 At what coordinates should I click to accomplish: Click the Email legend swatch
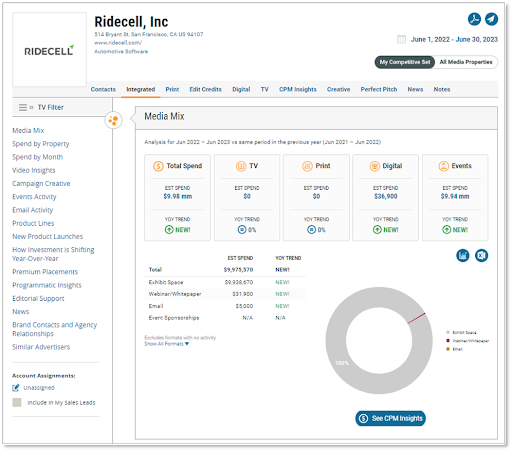coord(448,349)
